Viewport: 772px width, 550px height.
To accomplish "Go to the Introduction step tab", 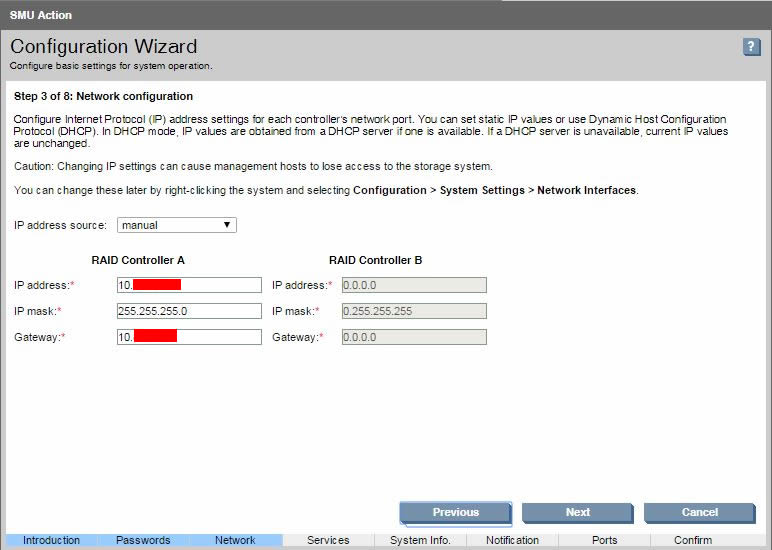I will coord(51,540).
